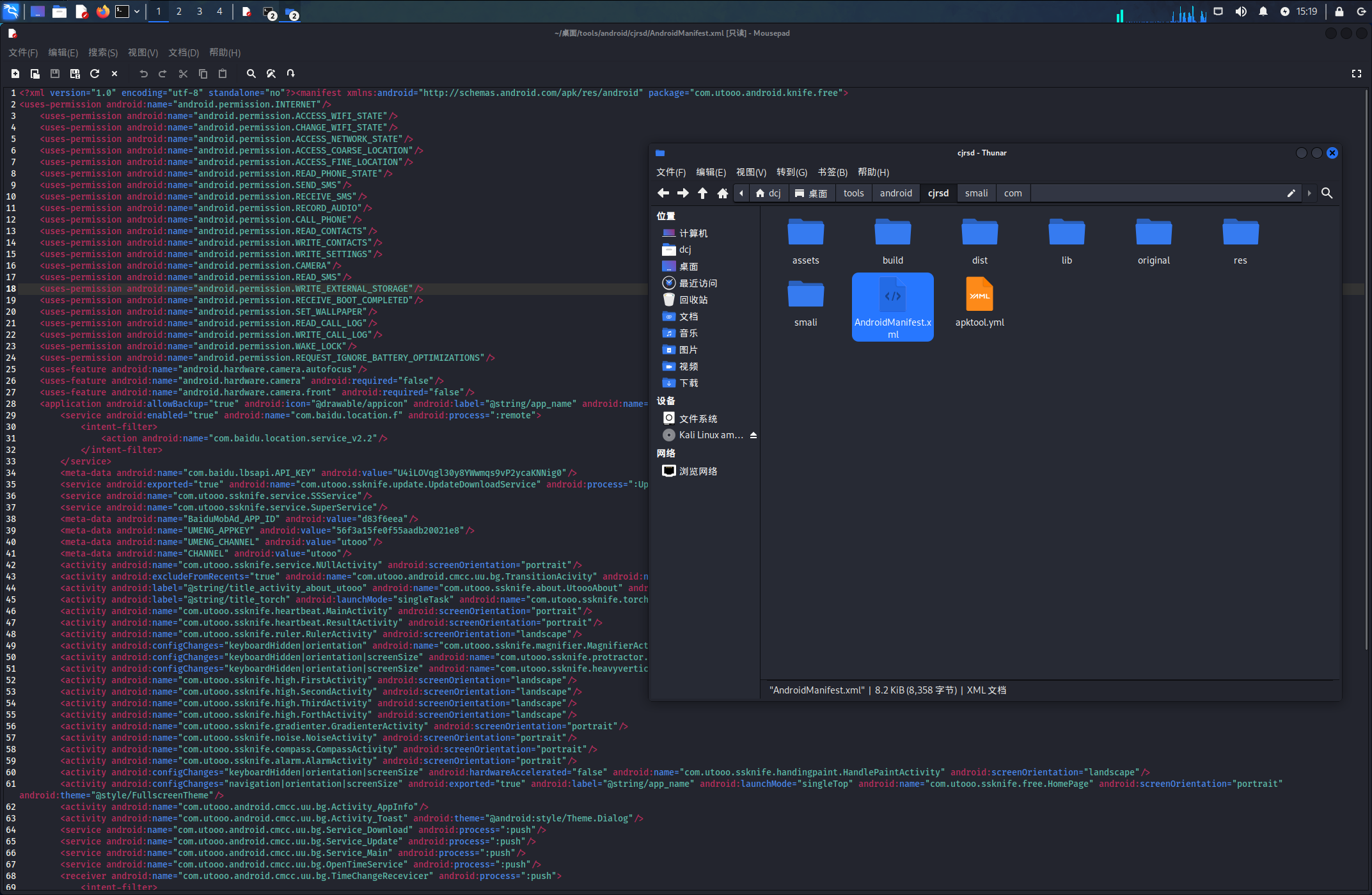Open the Kali applications menu icon
Viewport: 1372px width, 895px height.
coord(12,12)
